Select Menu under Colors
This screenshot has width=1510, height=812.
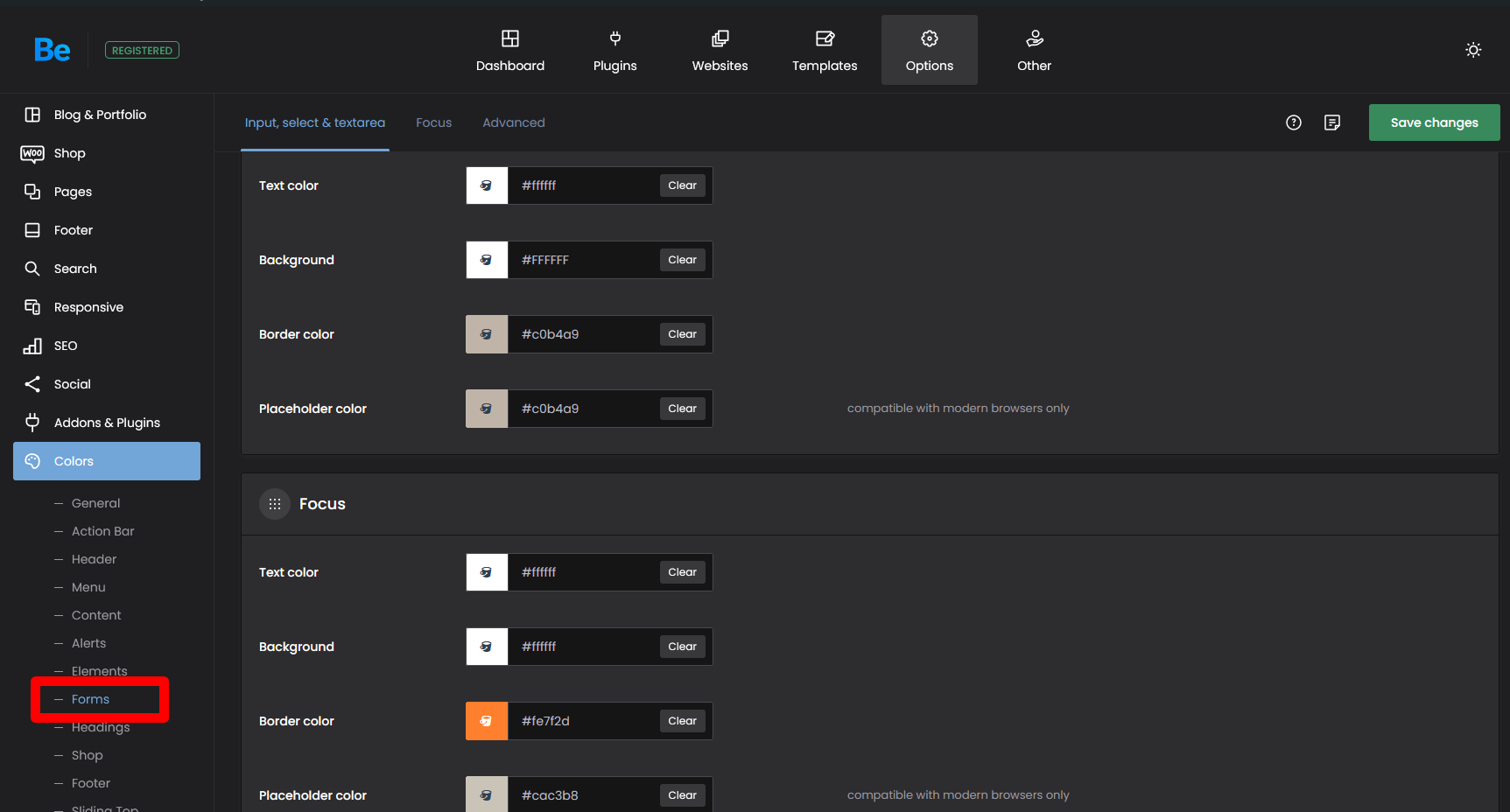[x=88, y=587]
